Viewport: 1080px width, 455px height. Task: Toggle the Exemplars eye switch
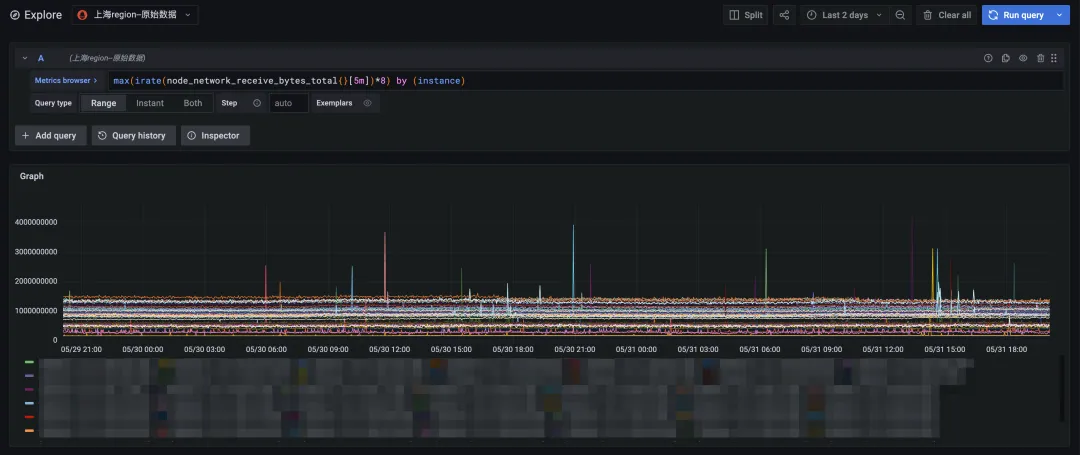367,103
